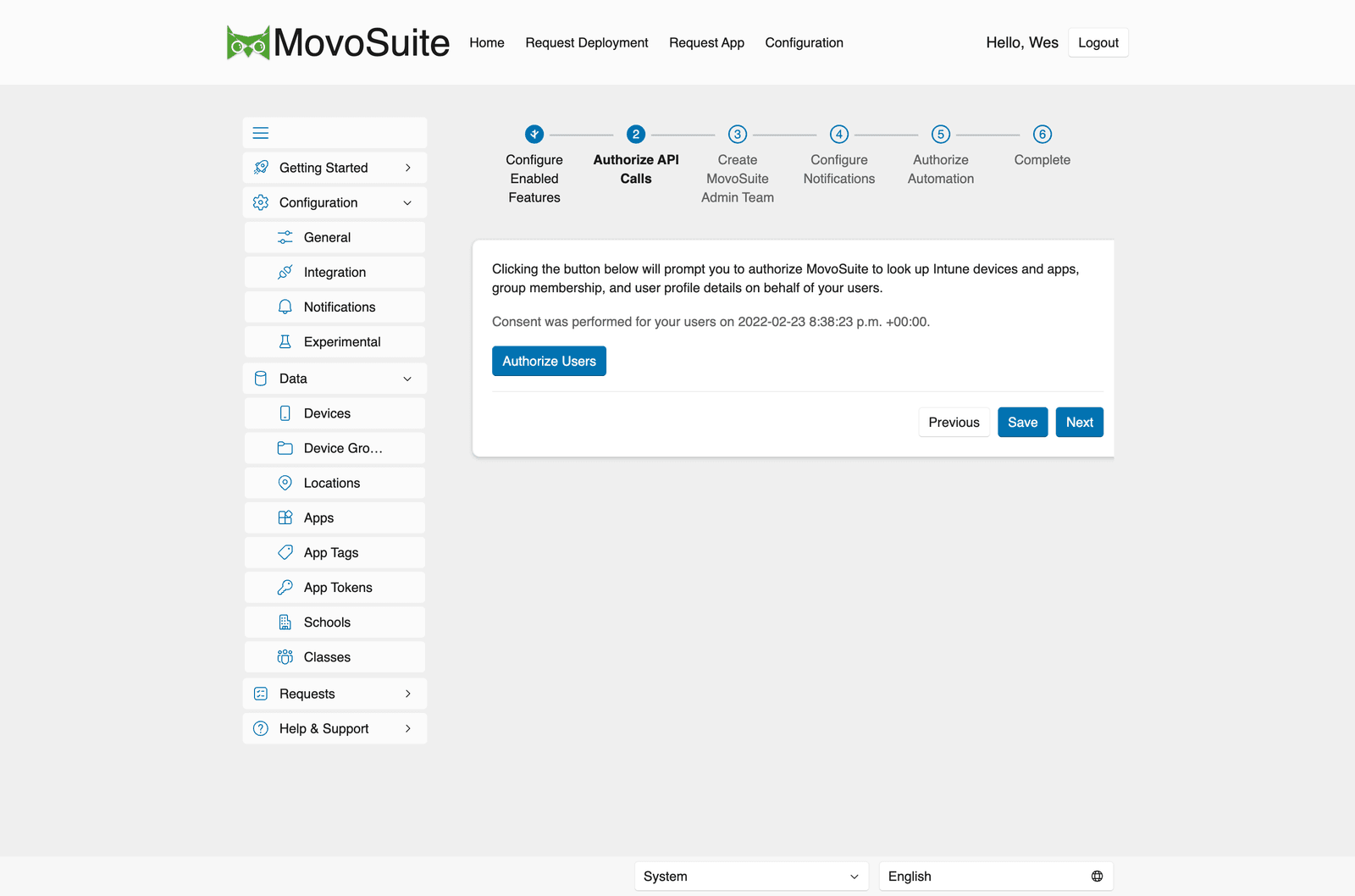1355x896 pixels.
Task: Click the Data database icon
Action: click(x=261, y=379)
